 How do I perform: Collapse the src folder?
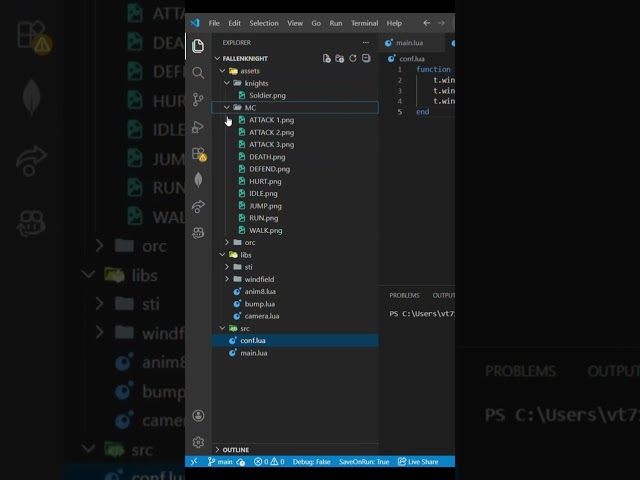(x=295, y=328)
